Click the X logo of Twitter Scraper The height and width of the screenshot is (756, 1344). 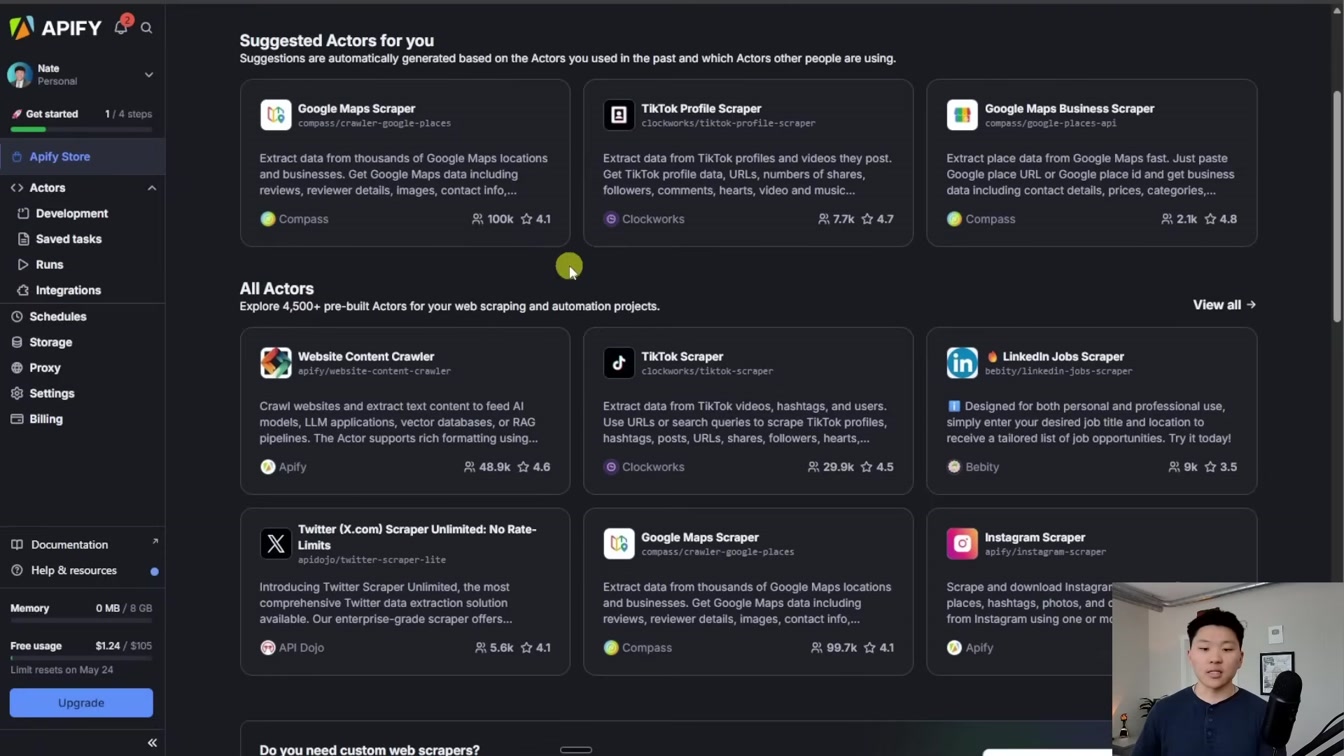(276, 544)
